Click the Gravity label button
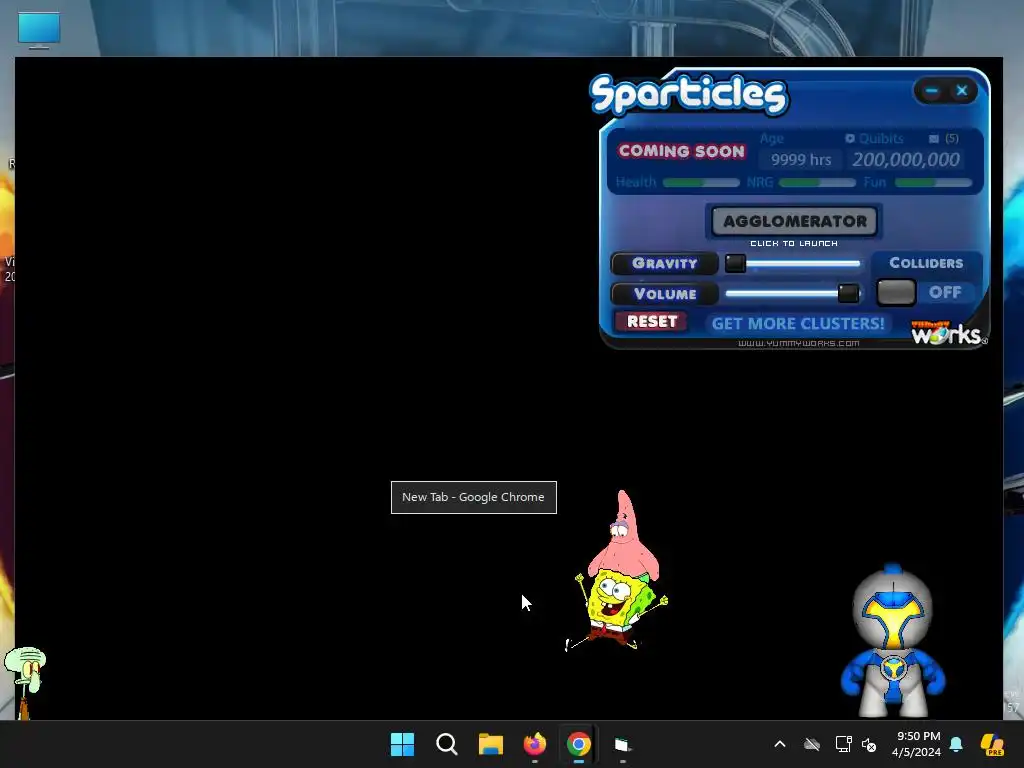Viewport: 1024px width, 768px height. tap(664, 263)
